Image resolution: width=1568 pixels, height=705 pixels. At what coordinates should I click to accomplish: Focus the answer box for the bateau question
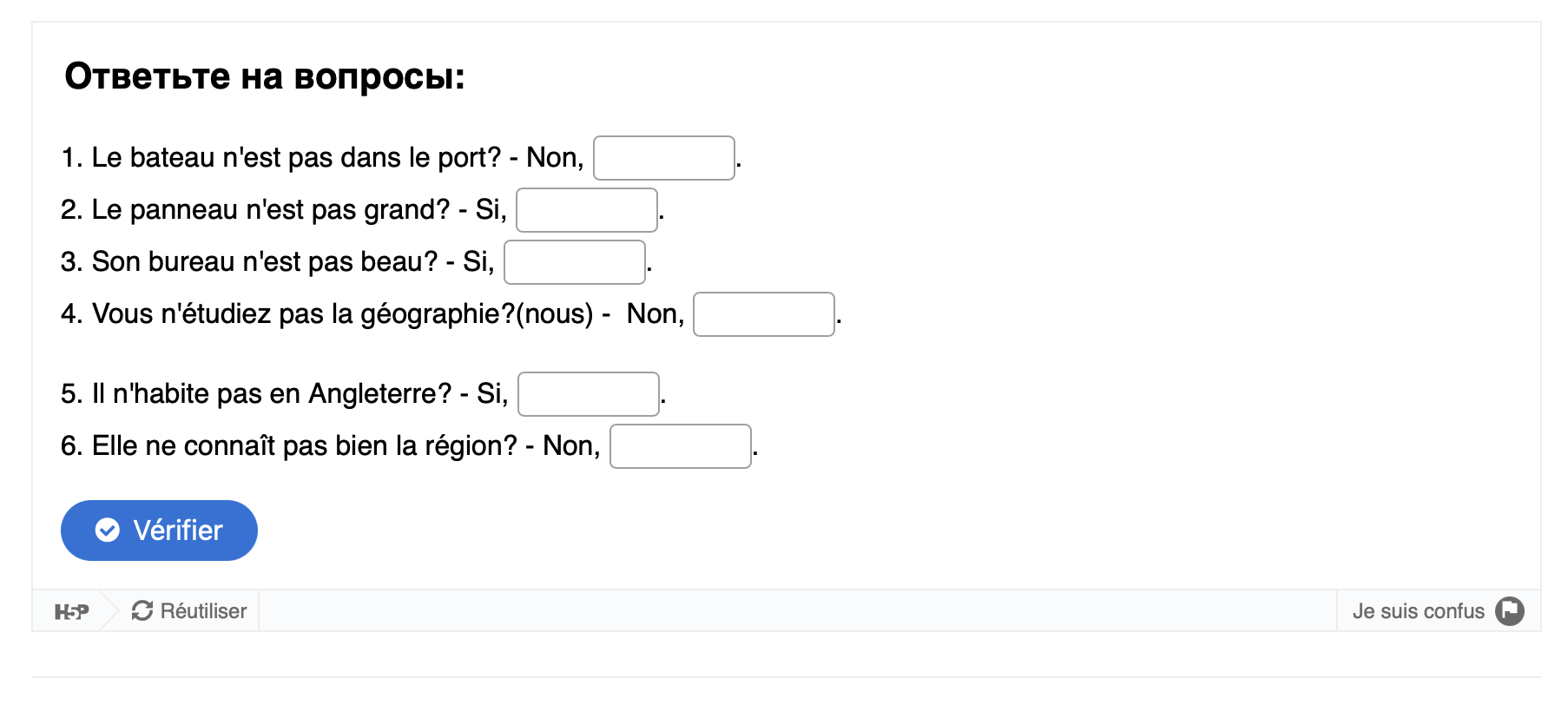pyautogui.click(x=663, y=158)
